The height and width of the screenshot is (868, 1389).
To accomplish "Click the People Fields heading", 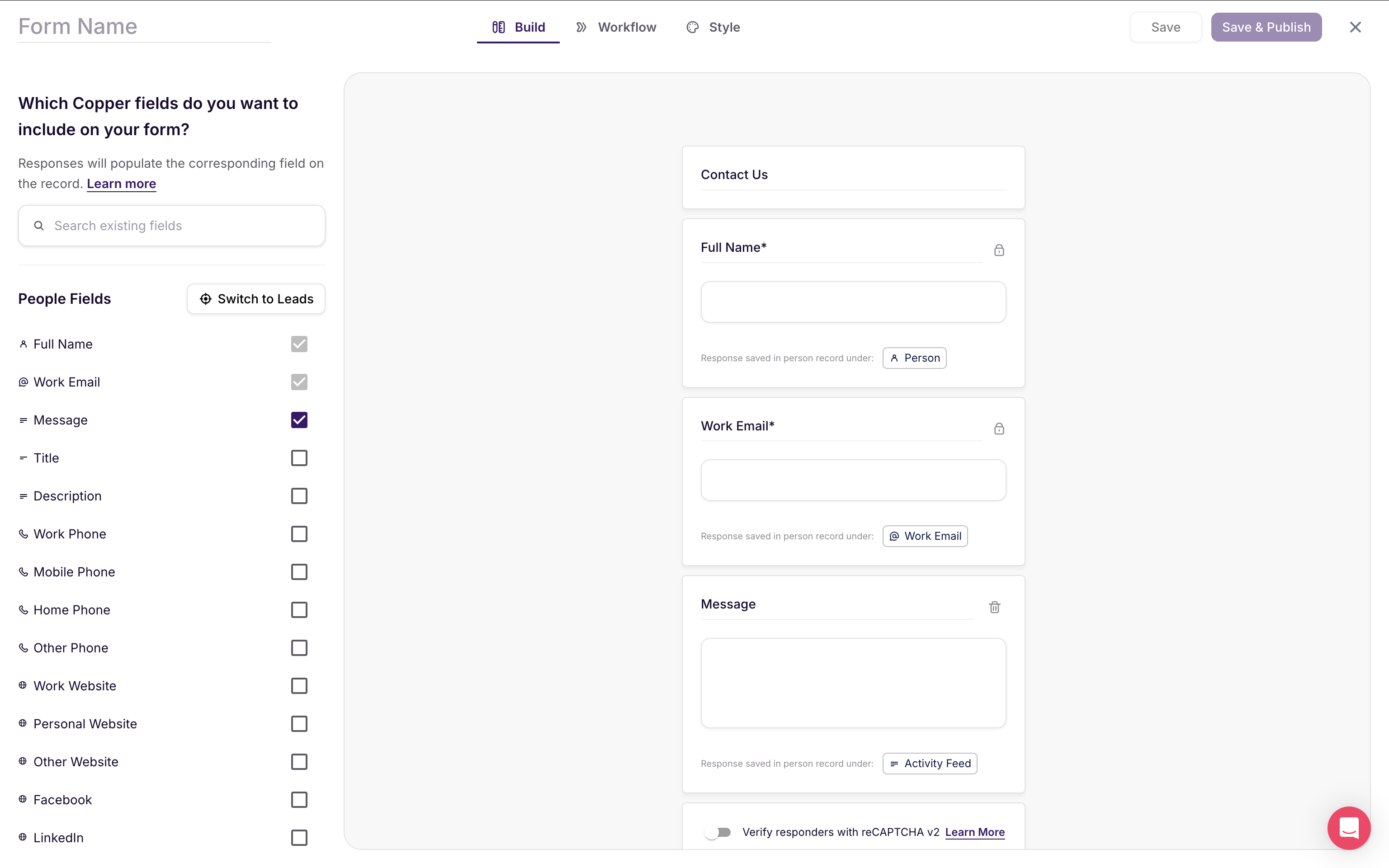I will click(64, 299).
